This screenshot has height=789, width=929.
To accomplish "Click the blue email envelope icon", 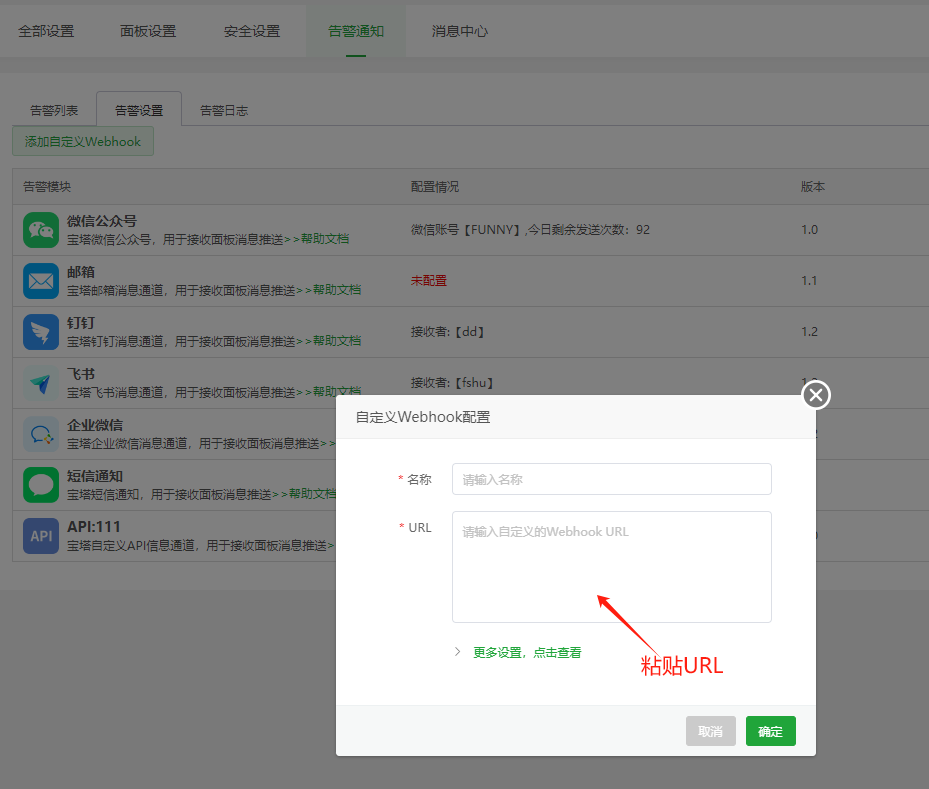I will pos(41,281).
